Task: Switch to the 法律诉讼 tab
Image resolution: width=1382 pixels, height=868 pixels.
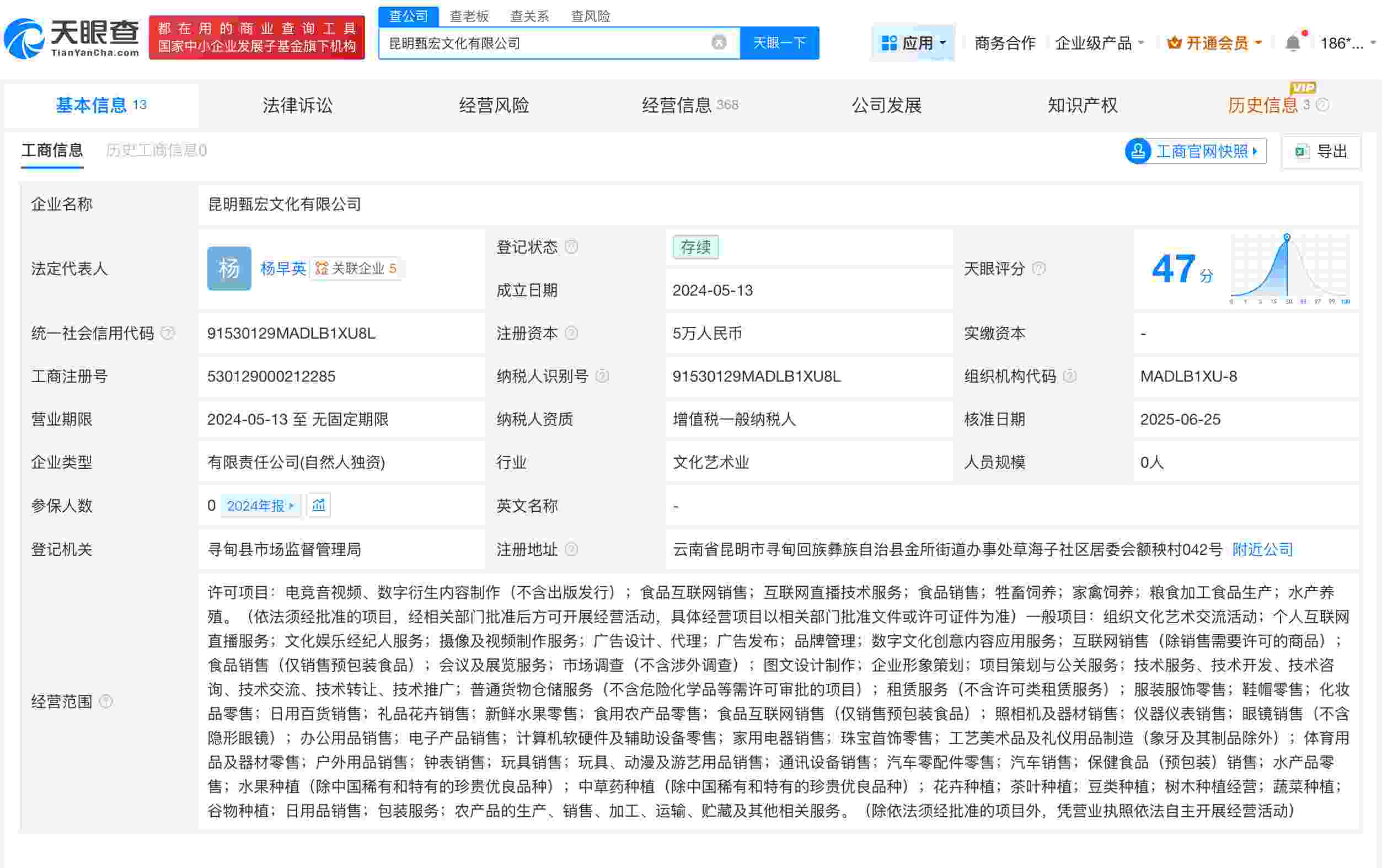Action: click(x=297, y=105)
